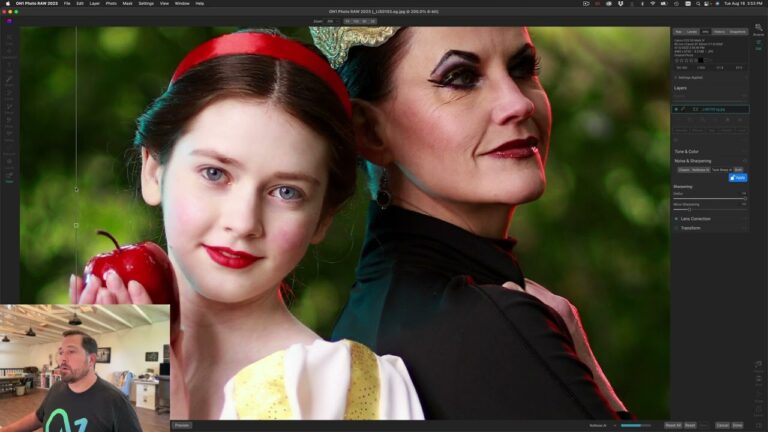Select the Crop tool in left toolbar
The width and height of the screenshot is (768, 432).
click(9, 38)
